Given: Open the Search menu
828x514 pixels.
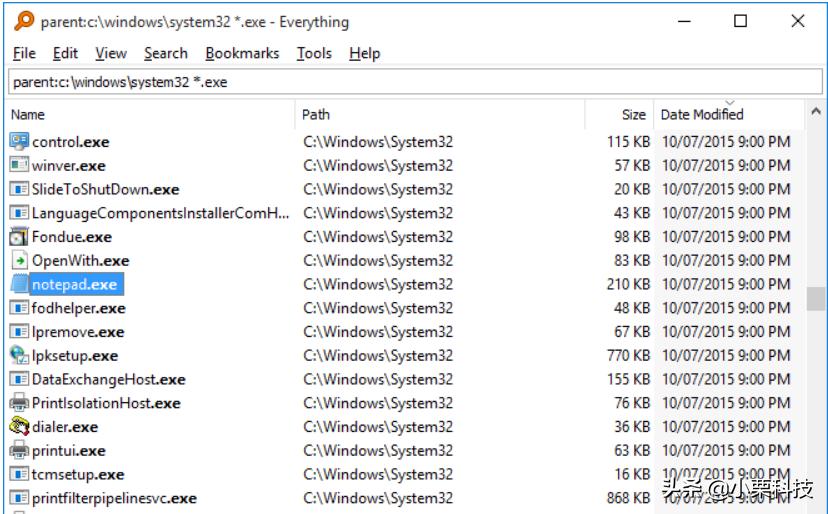Looking at the screenshot, I should coord(166,53).
